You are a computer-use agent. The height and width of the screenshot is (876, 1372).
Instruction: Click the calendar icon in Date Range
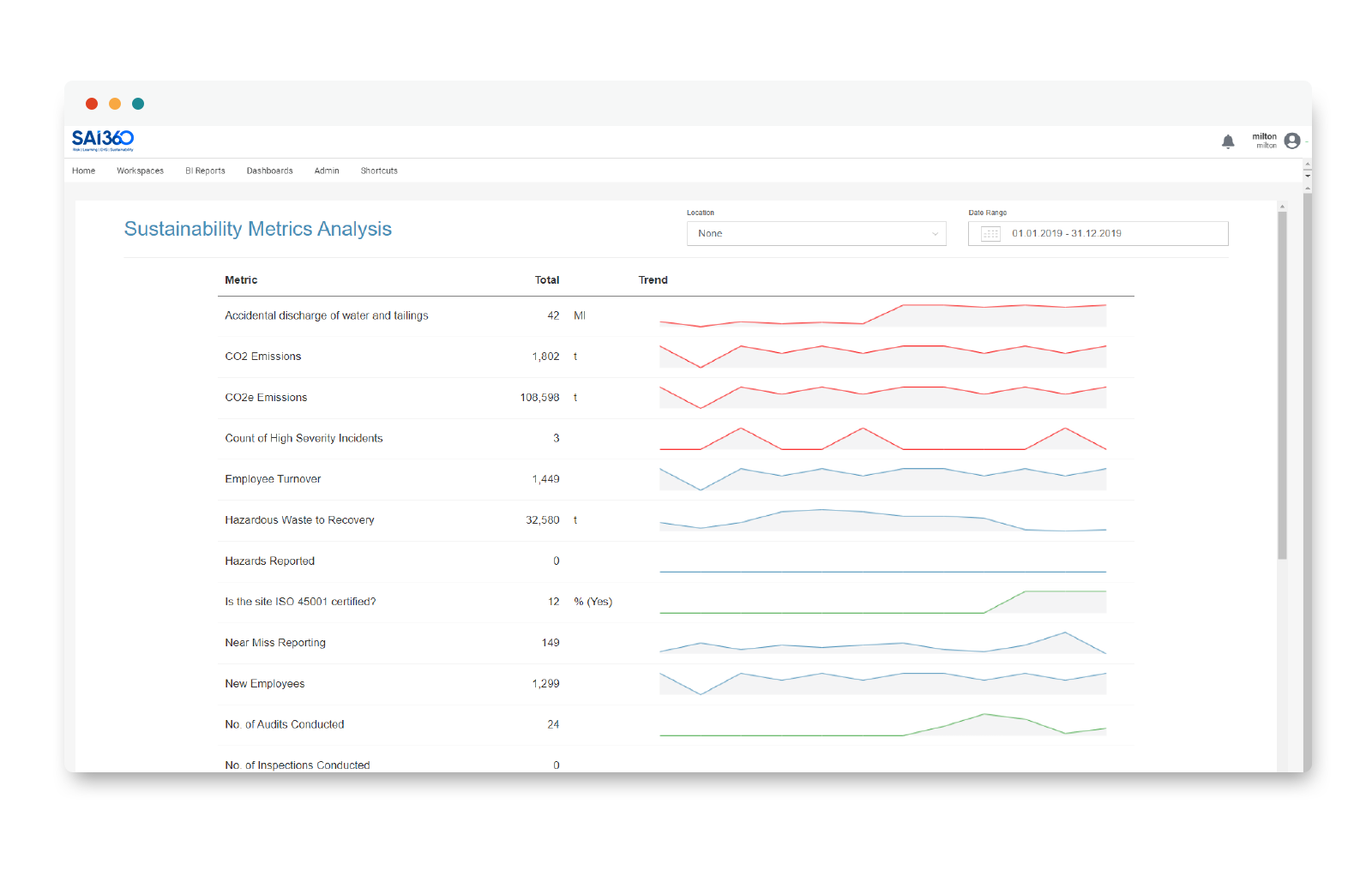pos(990,233)
